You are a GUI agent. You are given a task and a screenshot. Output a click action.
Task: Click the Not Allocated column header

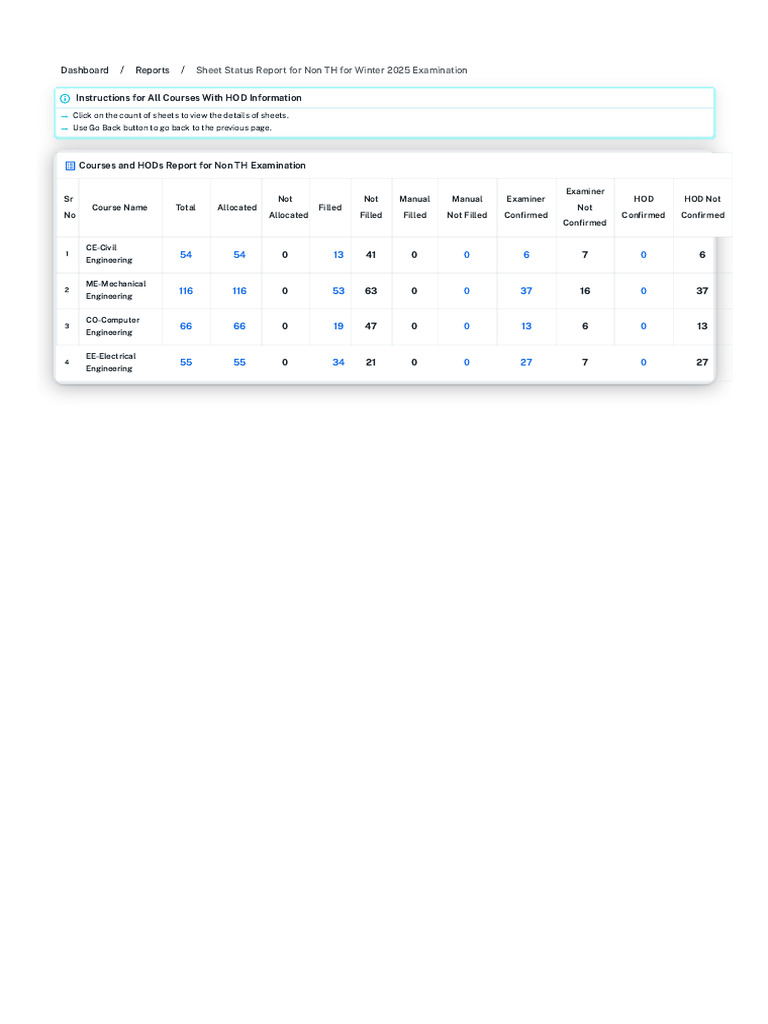point(288,207)
